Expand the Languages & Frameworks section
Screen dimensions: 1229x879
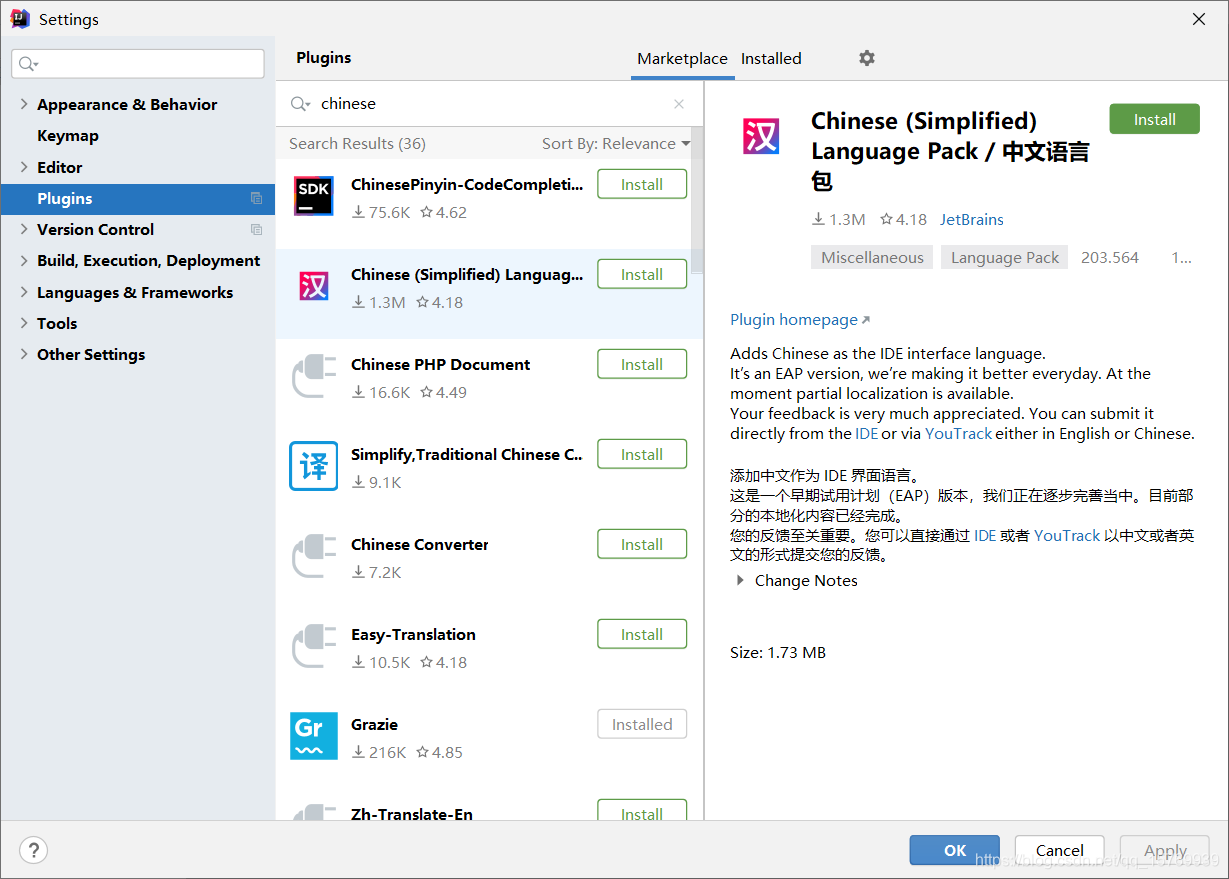point(24,292)
